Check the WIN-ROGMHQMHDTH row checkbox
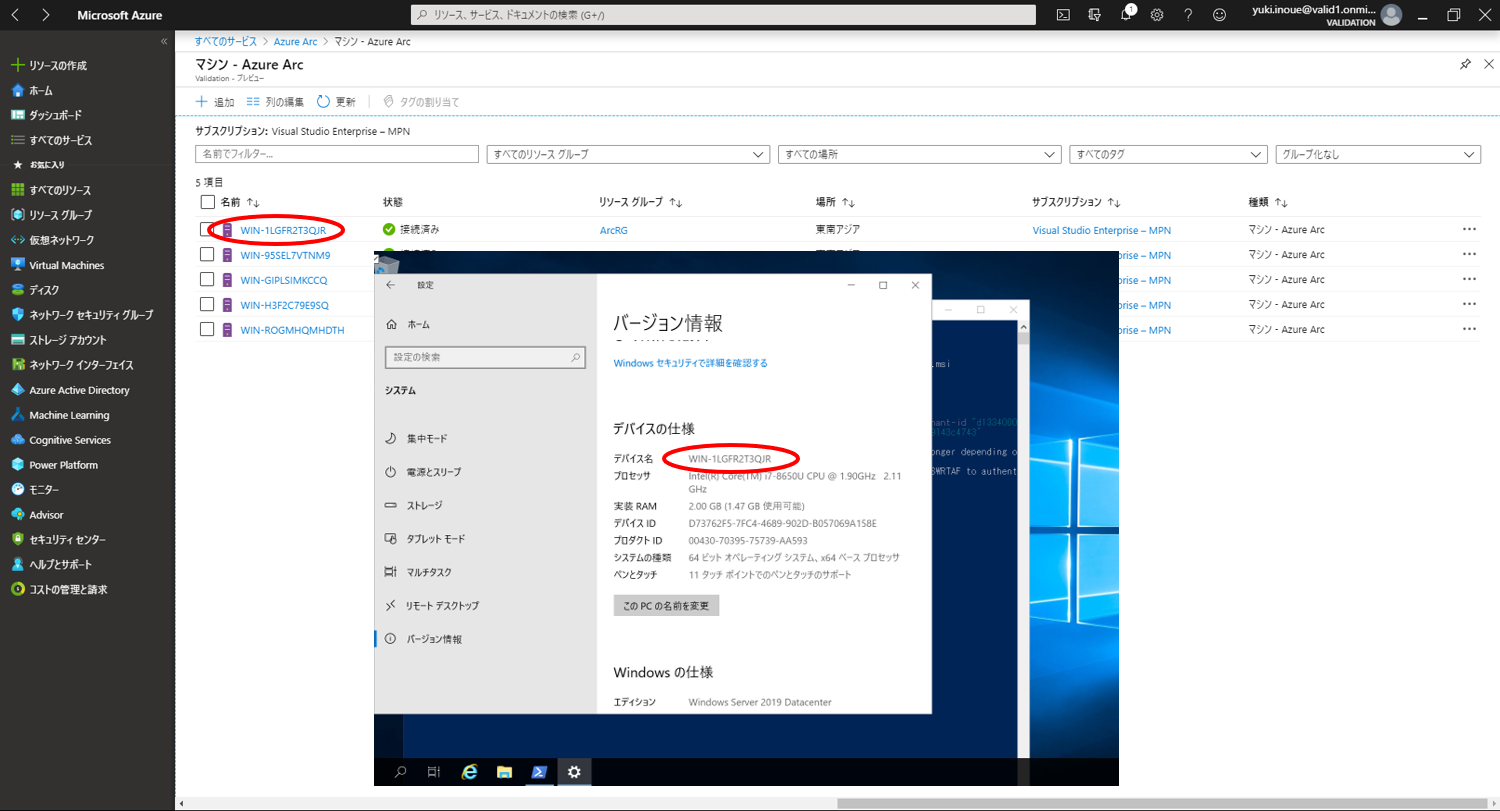Viewport: 1500px width, 811px height. (x=207, y=329)
